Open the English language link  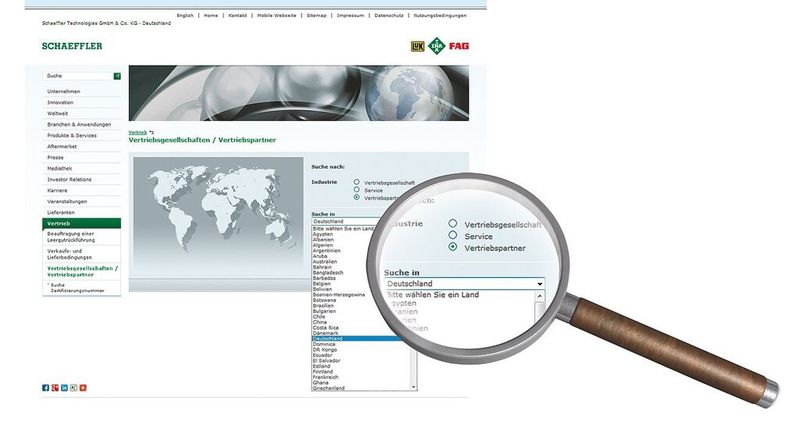coord(185,16)
